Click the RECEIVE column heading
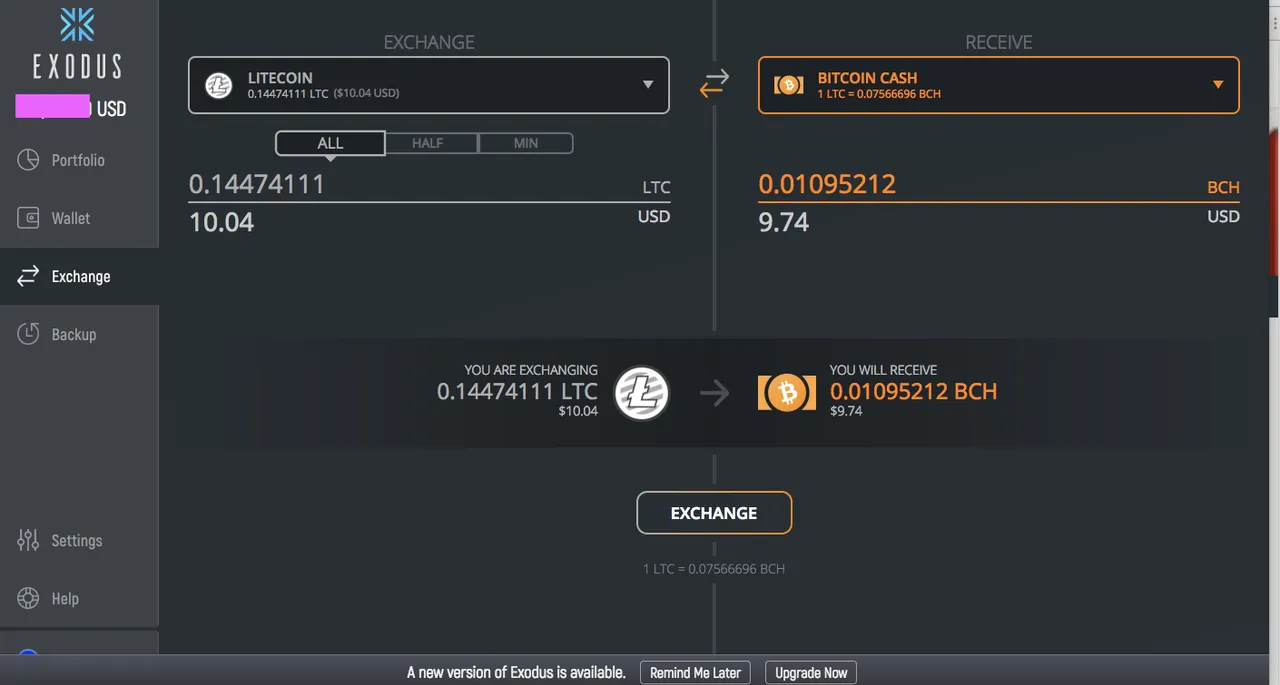The width and height of the screenshot is (1280, 685). 998,42
